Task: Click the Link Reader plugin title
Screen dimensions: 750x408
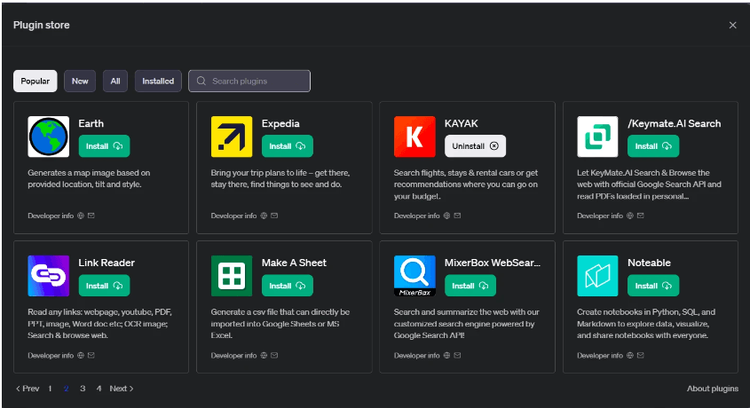Action: [107, 263]
